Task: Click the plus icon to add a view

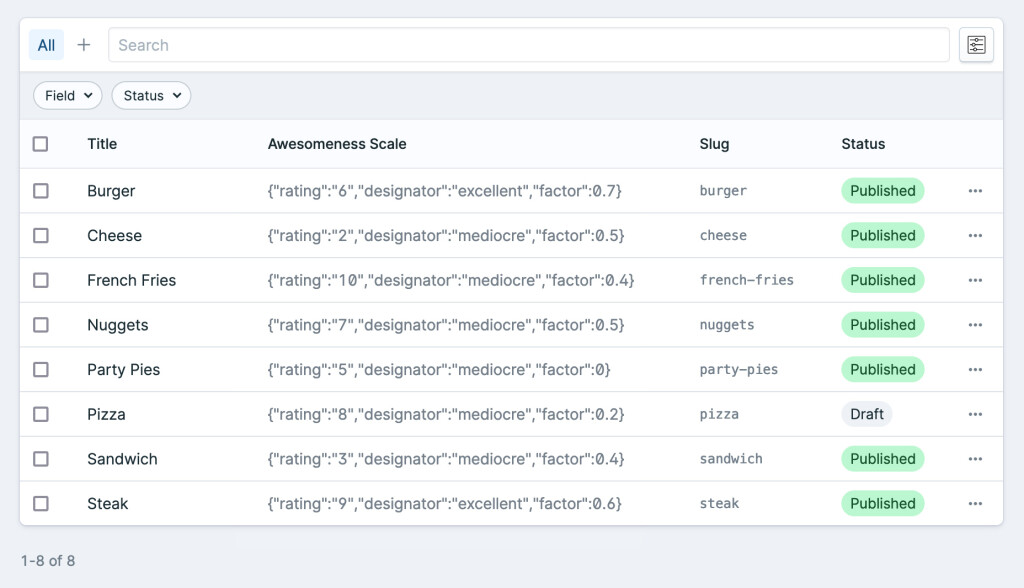Action: click(84, 45)
